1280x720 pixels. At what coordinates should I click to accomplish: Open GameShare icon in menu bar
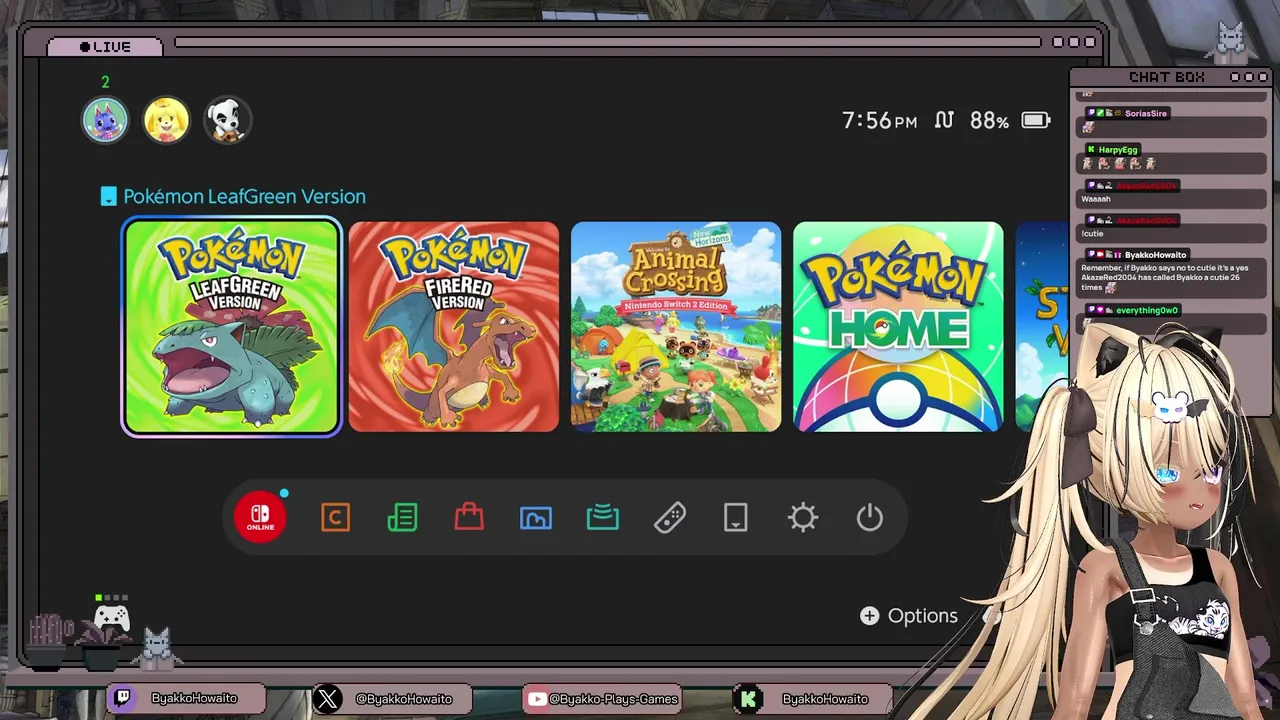click(x=603, y=517)
